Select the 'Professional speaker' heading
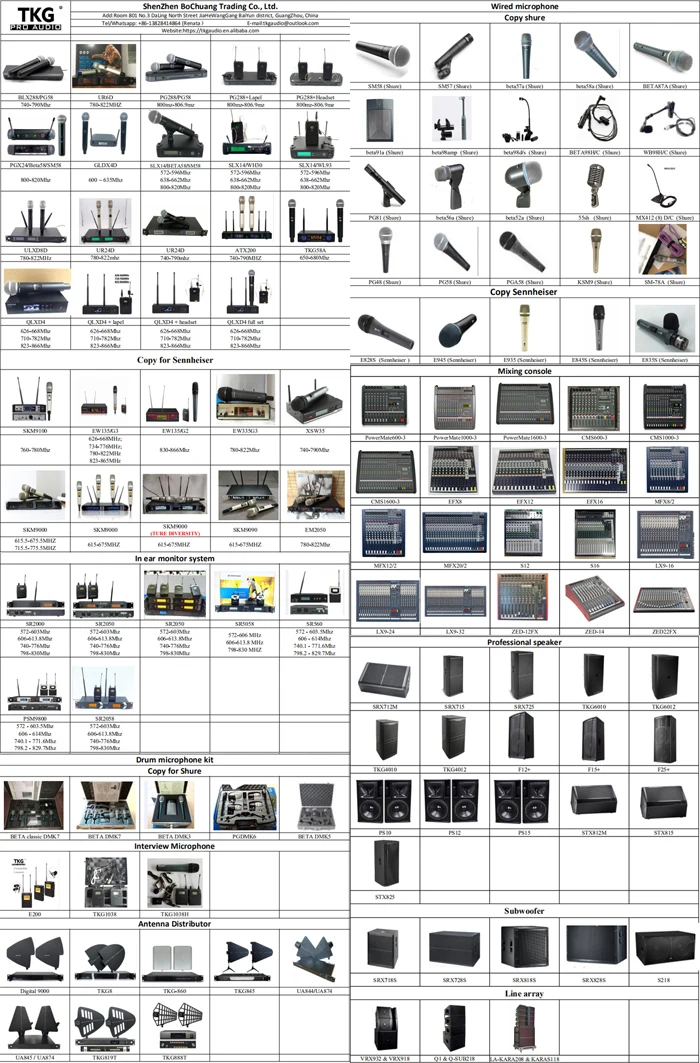Screen dimensions: 700x1063 [524, 642]
